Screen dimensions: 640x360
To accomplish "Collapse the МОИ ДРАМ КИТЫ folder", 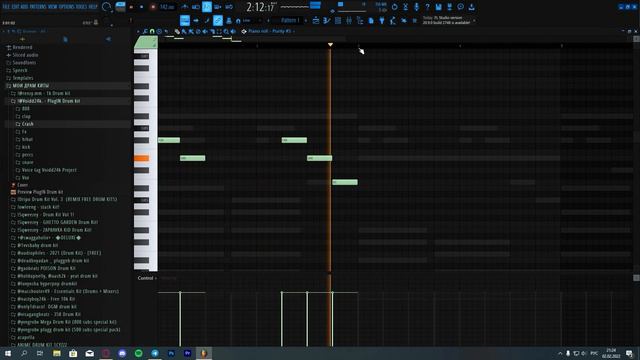I will coord(27,86).
